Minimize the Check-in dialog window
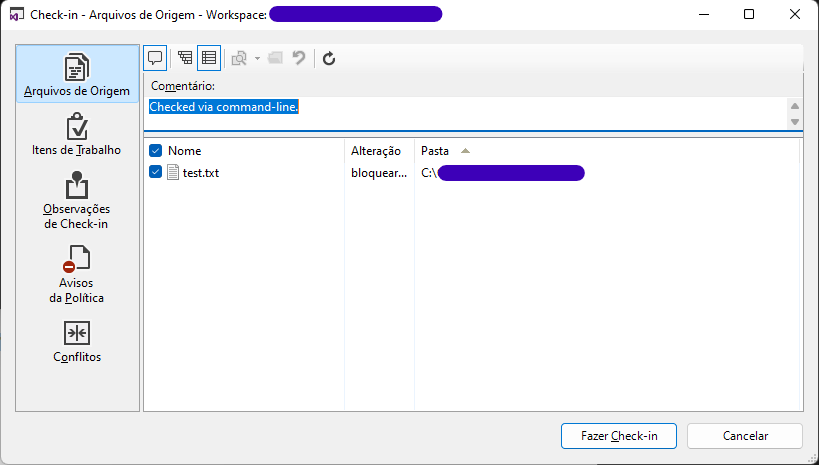 pyautogui.click(x=705, y=14)
